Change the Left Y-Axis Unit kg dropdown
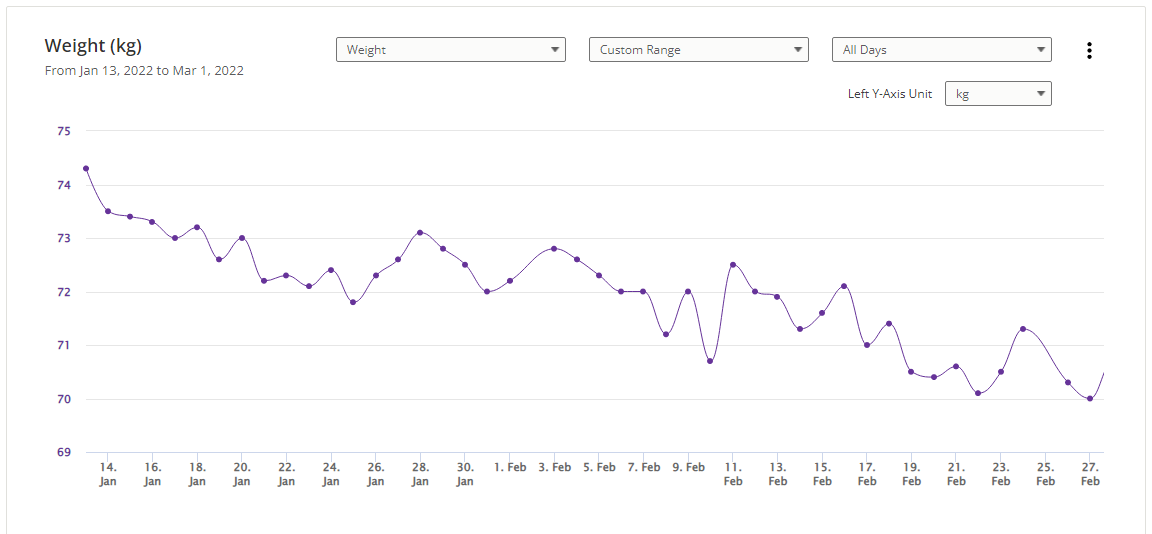Image resolution: width=1152 pixels, height=534 pixels. coord(998,94)
